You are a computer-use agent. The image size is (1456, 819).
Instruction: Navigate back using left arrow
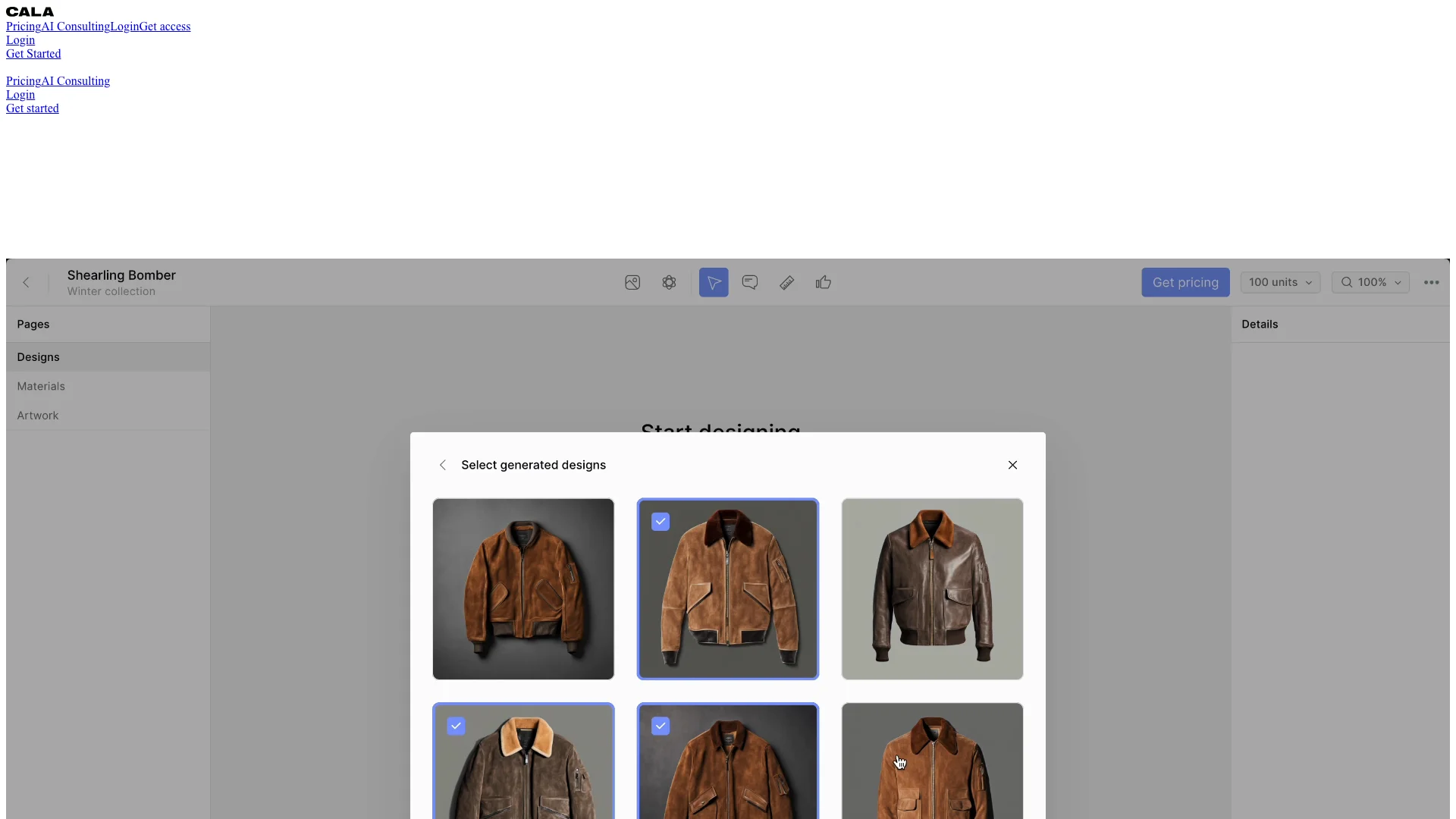click(441, 465)
